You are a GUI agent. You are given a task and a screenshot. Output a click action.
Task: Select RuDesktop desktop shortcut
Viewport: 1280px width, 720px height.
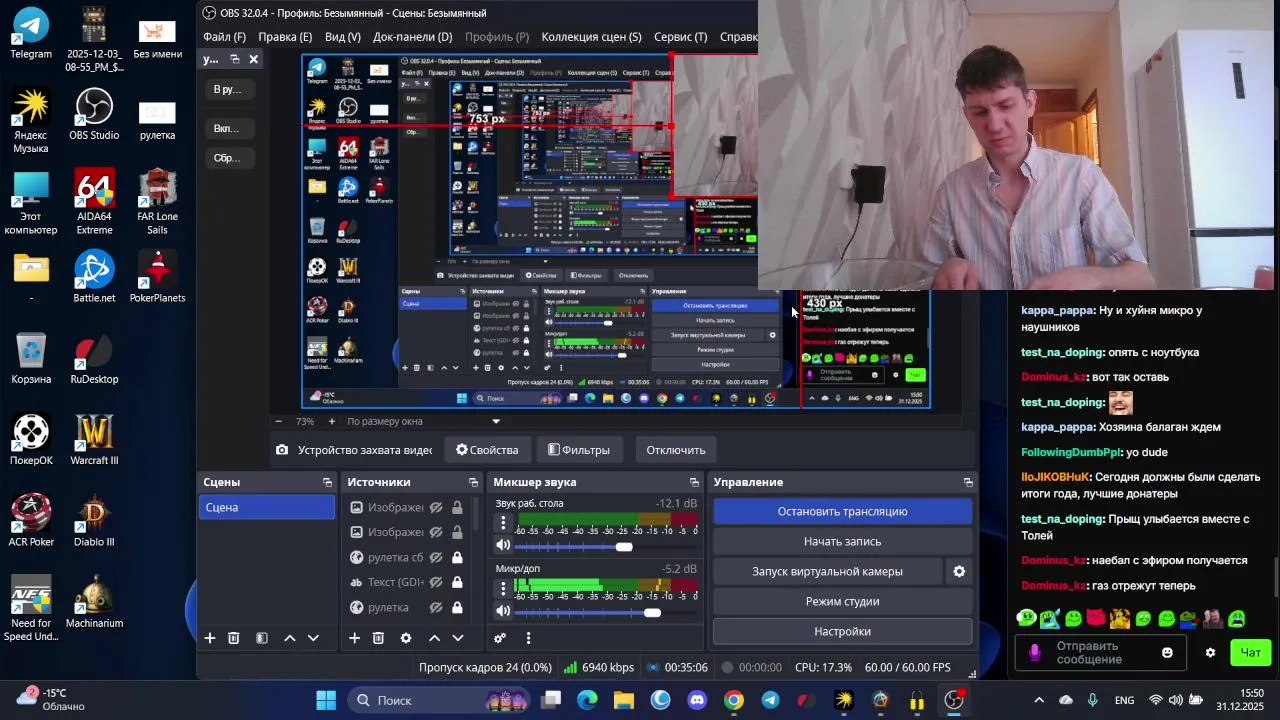tap(94, 359)
